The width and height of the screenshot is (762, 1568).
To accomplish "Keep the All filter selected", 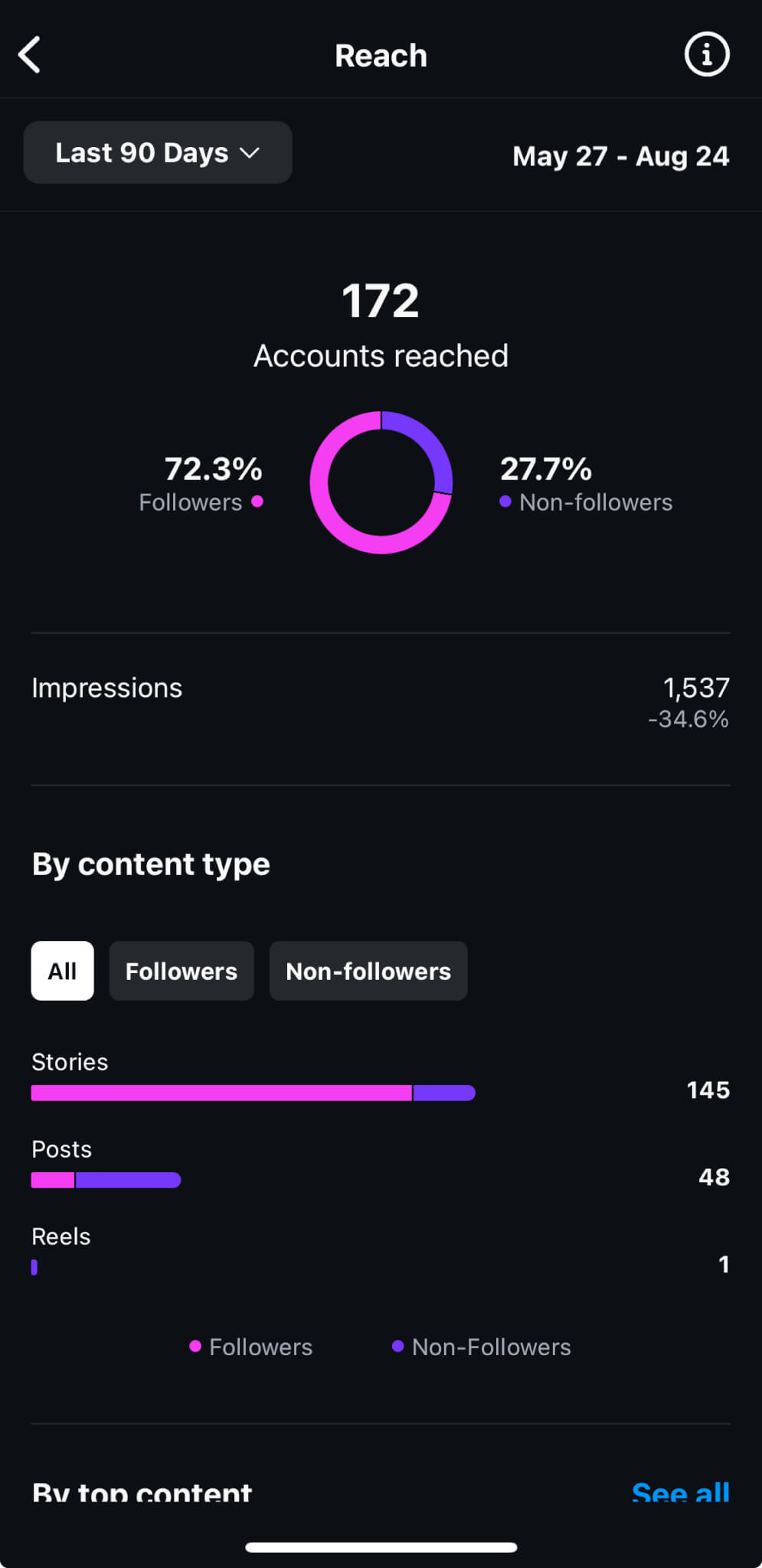I will click(x=62, y=971).
